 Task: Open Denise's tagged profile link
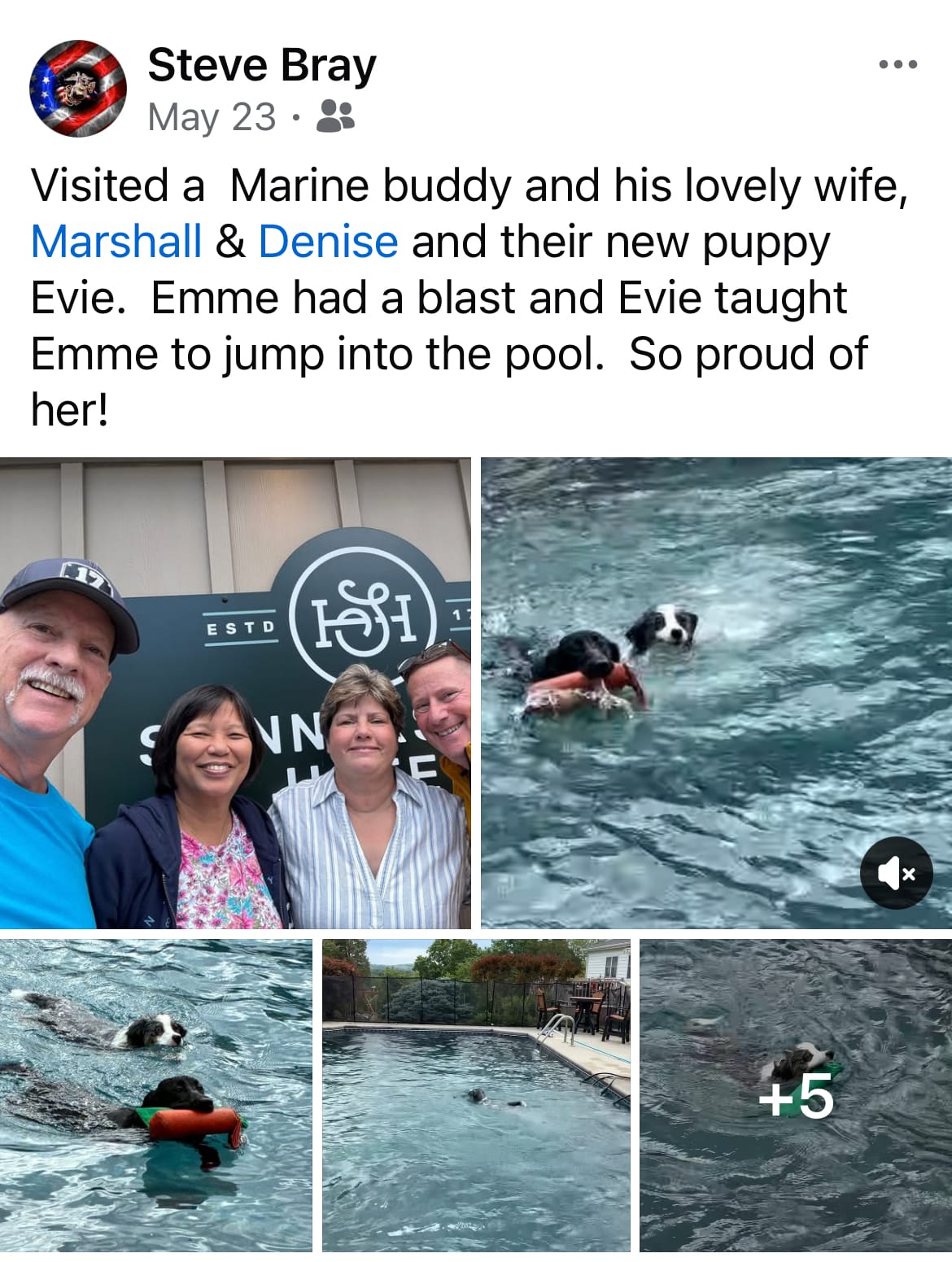coord(328,242)
